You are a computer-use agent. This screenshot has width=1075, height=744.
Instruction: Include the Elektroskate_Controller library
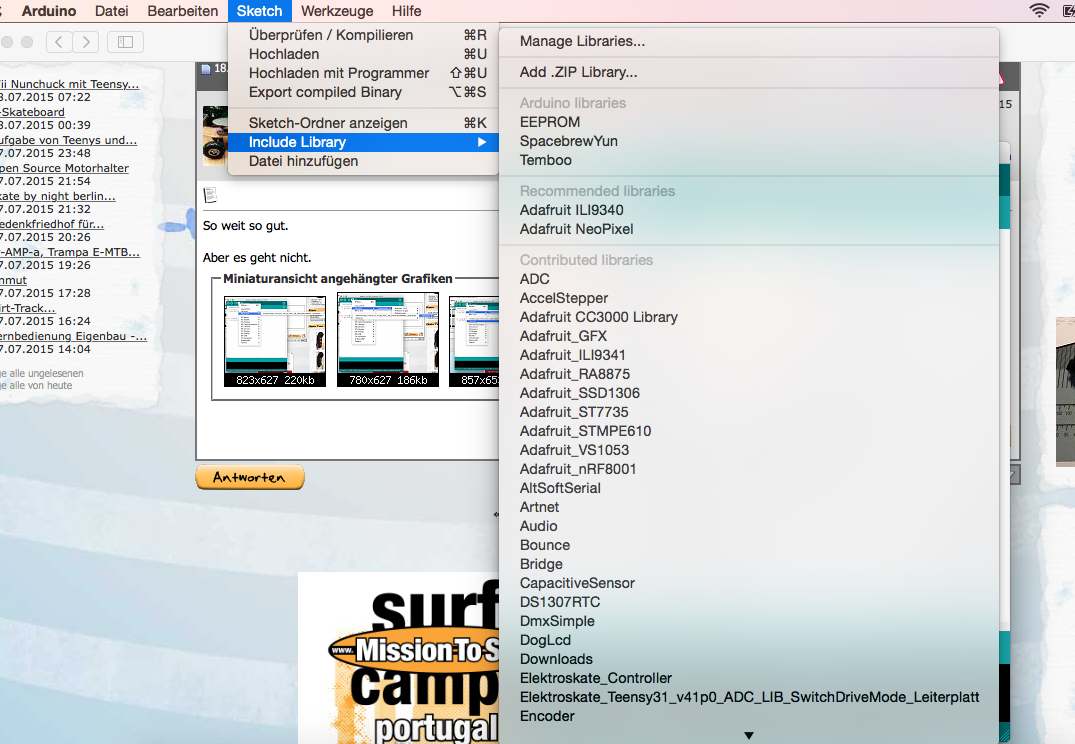point(749,678)
